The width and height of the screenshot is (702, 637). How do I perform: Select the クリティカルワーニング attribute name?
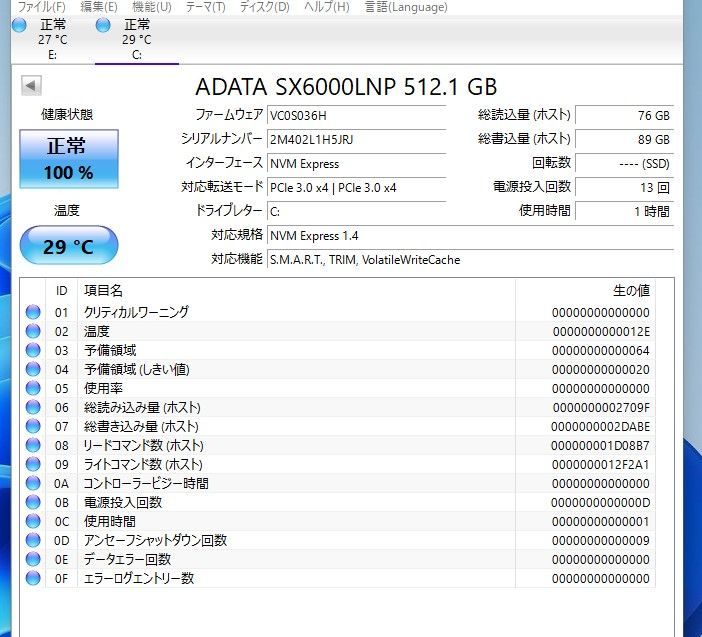tap(136, 312)
